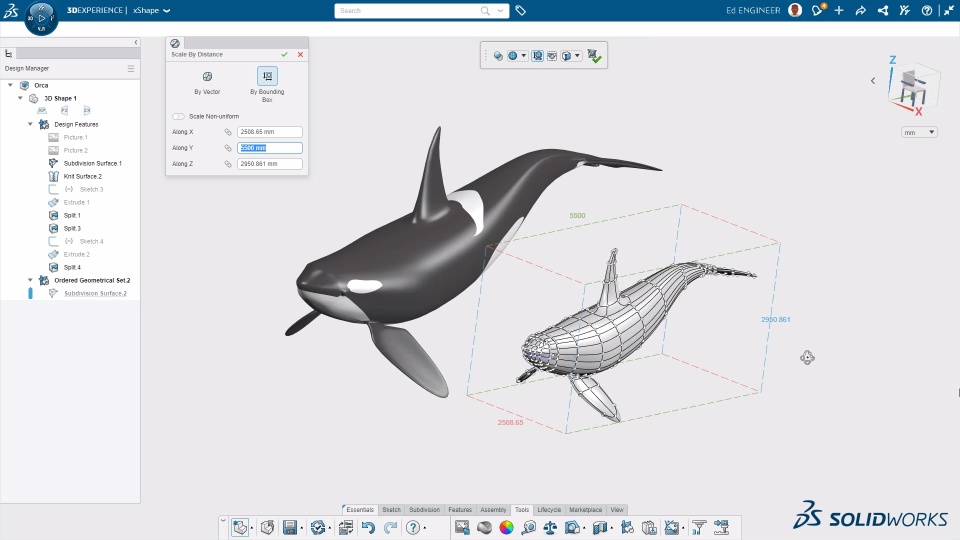This screenshot has width=960, height=540.
Task: Click the balance scale mass tool
Action: pos(550,527)
